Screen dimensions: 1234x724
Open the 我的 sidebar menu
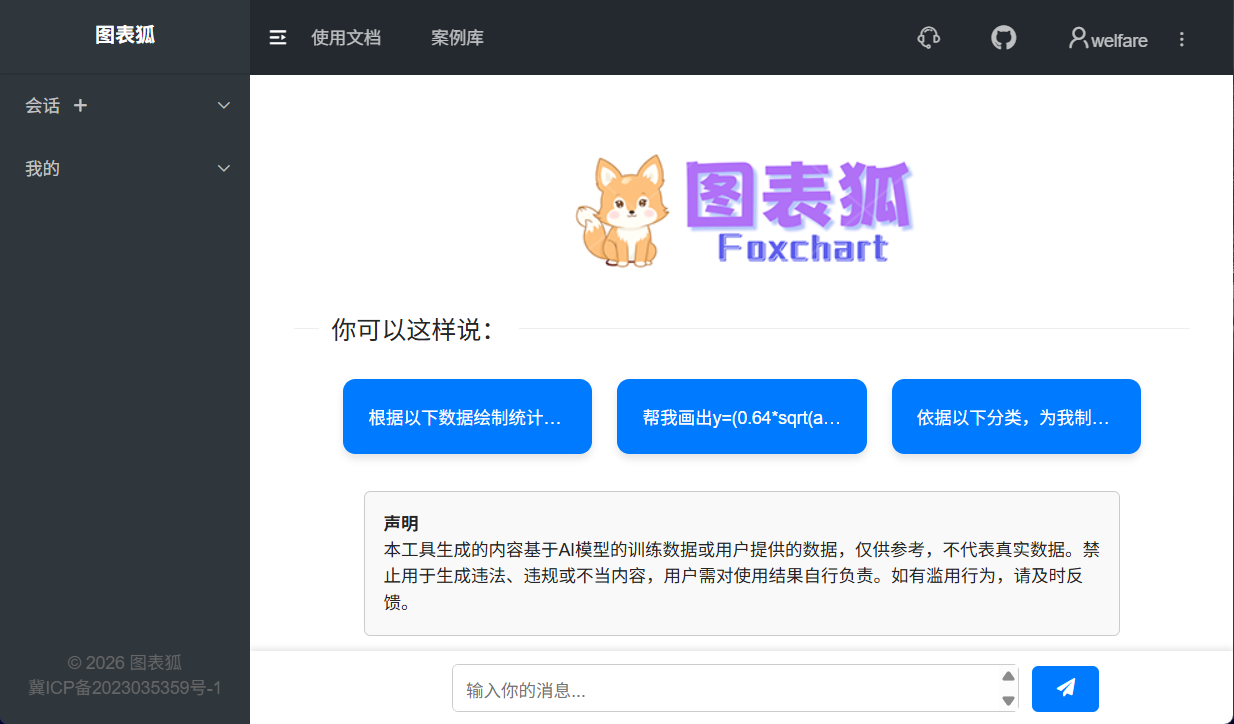(125, 168)
